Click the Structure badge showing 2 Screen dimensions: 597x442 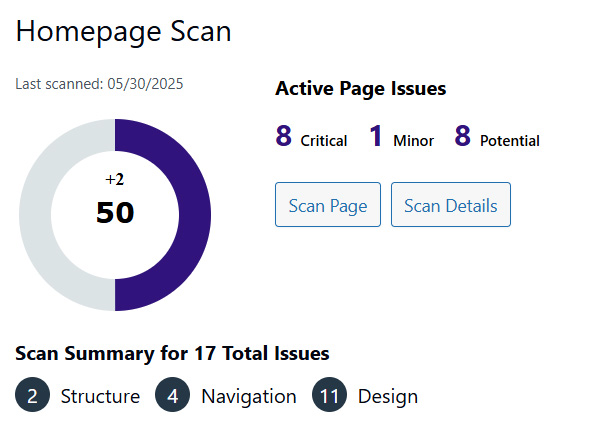32,395
